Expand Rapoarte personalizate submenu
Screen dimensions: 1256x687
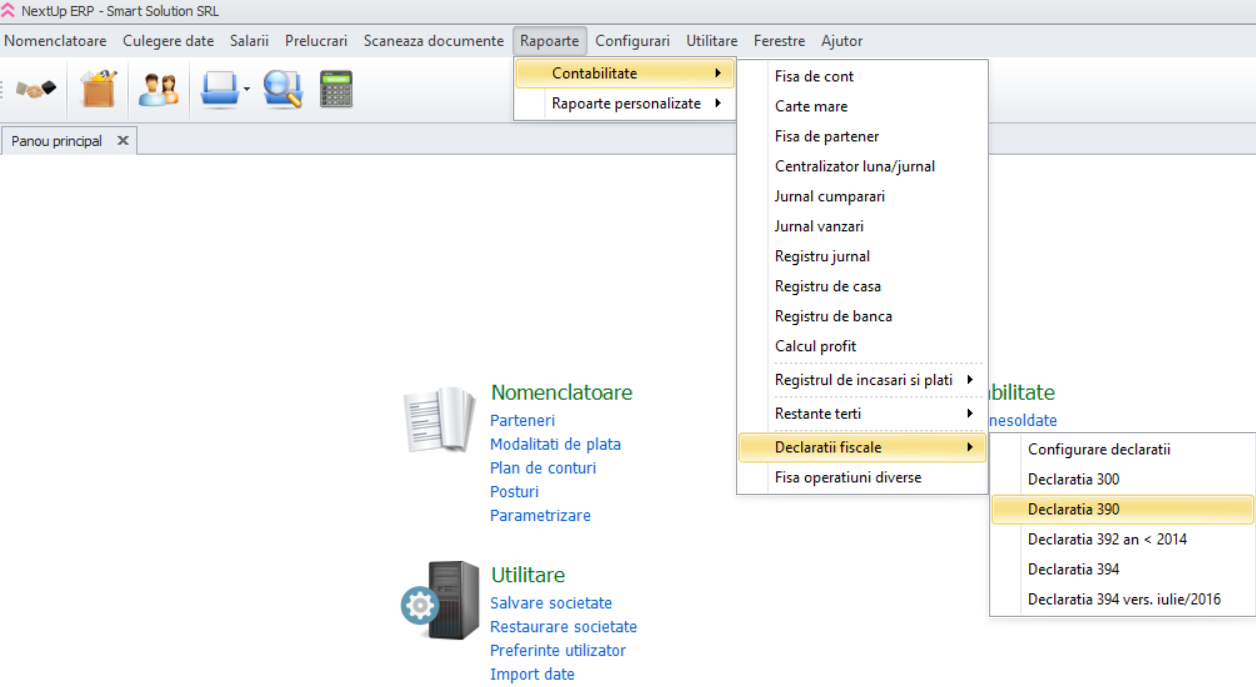[626, 103]
